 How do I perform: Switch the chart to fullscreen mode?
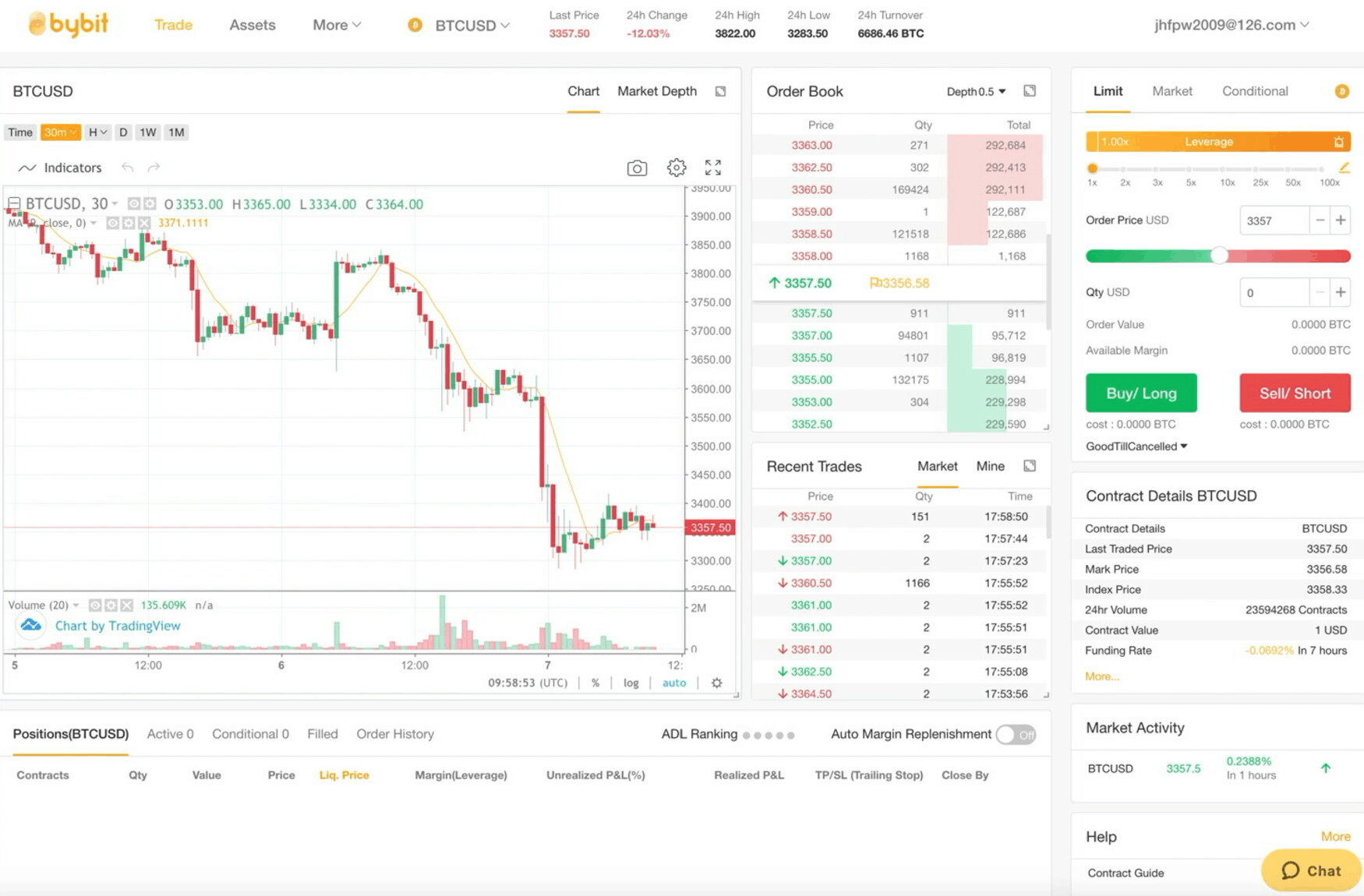[713, 168]
